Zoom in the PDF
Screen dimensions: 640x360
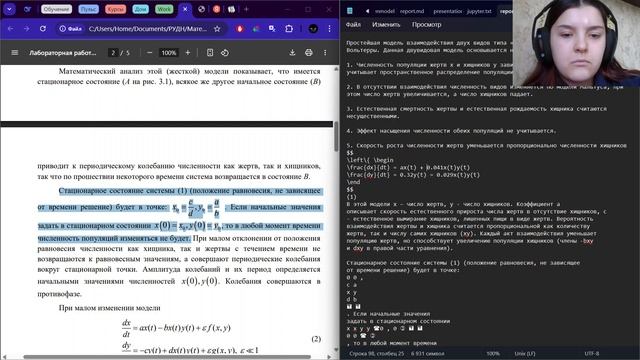coord(188,53)
